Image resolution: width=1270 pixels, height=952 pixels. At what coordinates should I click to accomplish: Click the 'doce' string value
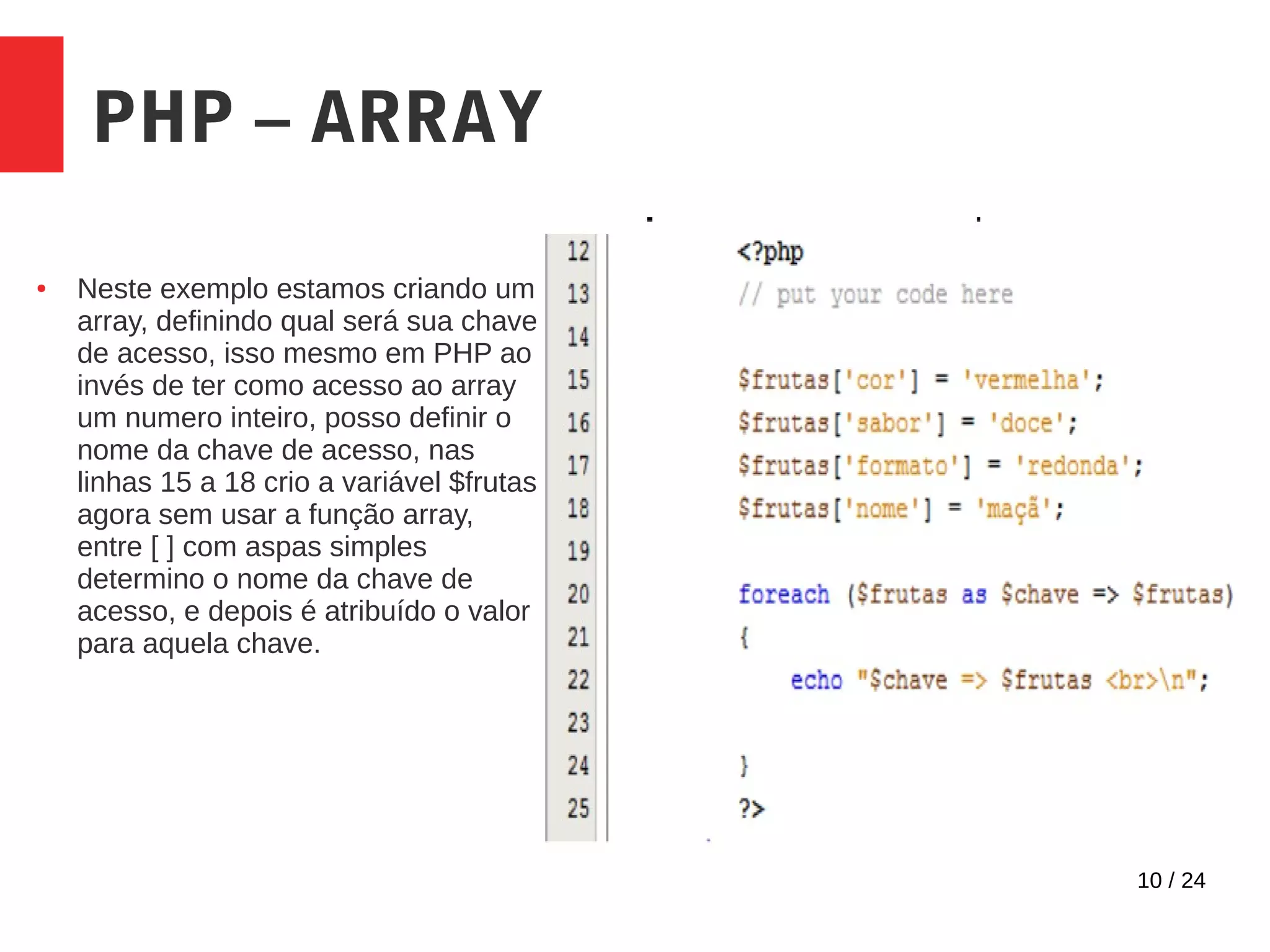1032,424
